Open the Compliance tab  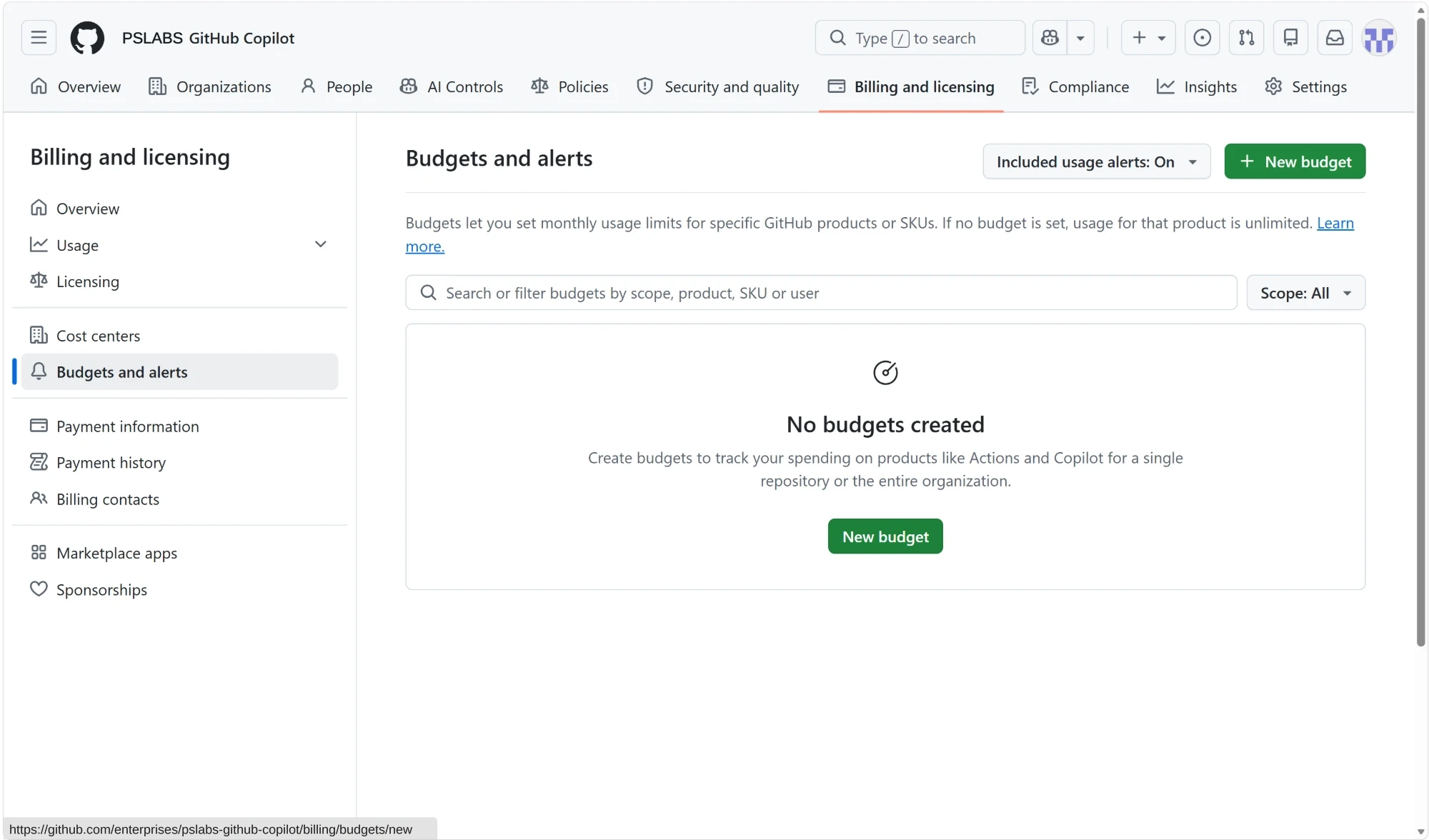tap(1075, 86)
